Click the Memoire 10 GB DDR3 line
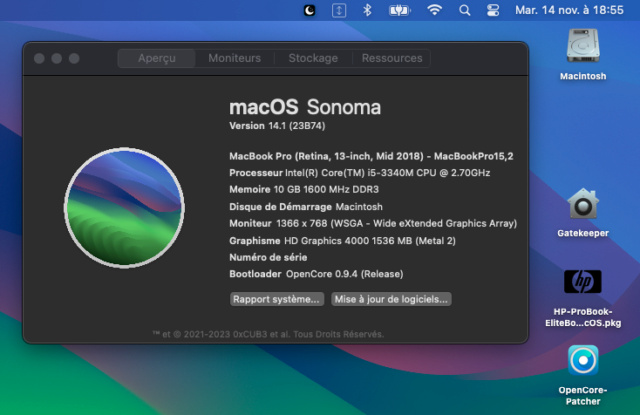This screenshot has height=415, width=640. [304, 190]
